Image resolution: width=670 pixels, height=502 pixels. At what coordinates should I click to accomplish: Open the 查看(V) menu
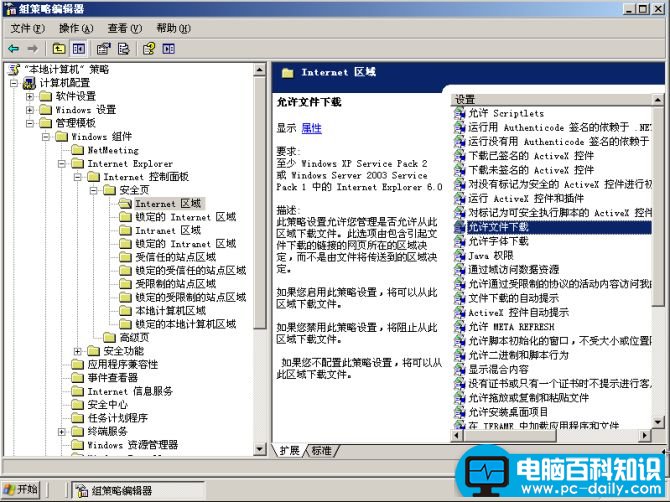[x=124, y=28]
